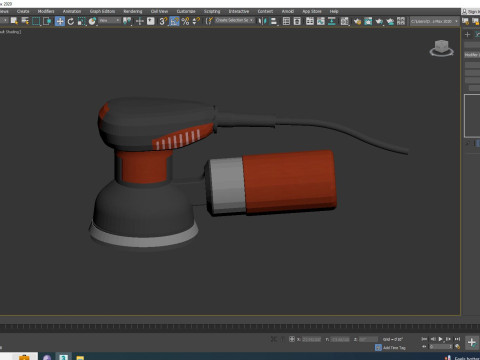The image size is (480, 360).
Task: Open Select by Name dialog
Action: tap(25, 21)
